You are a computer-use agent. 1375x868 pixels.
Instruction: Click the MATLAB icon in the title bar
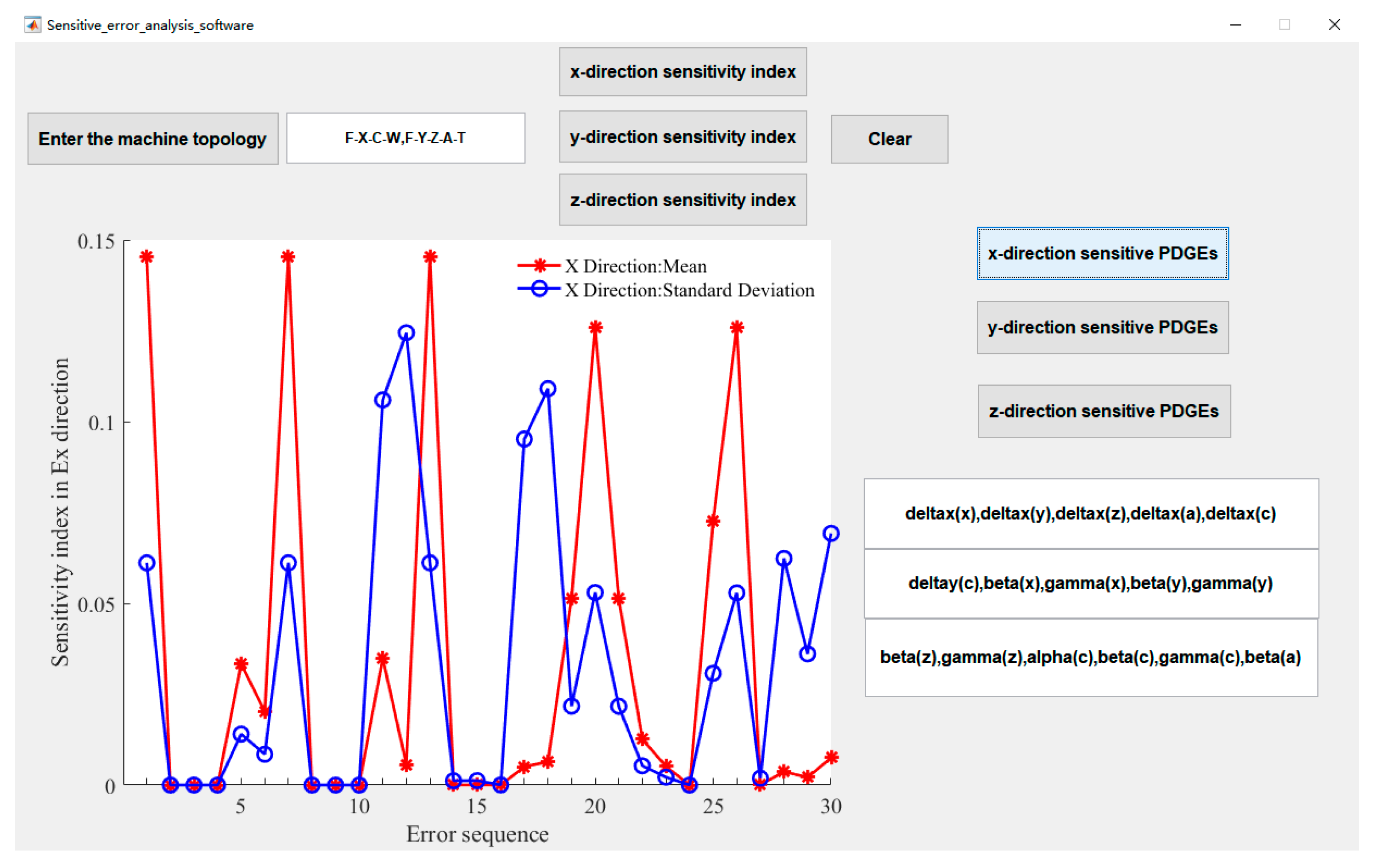coord(33,24)
